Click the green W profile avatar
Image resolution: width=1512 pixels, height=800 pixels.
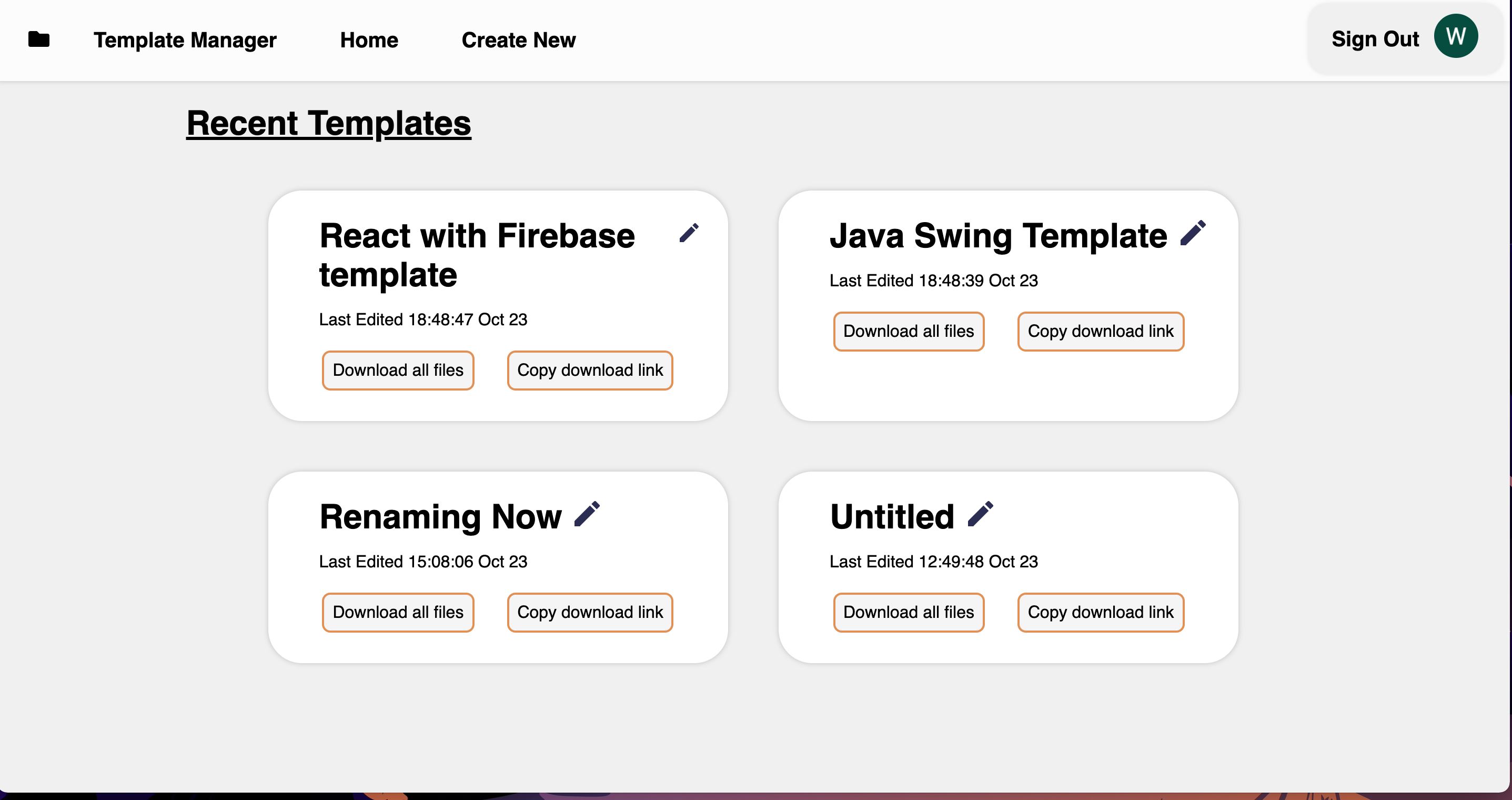1455,36
